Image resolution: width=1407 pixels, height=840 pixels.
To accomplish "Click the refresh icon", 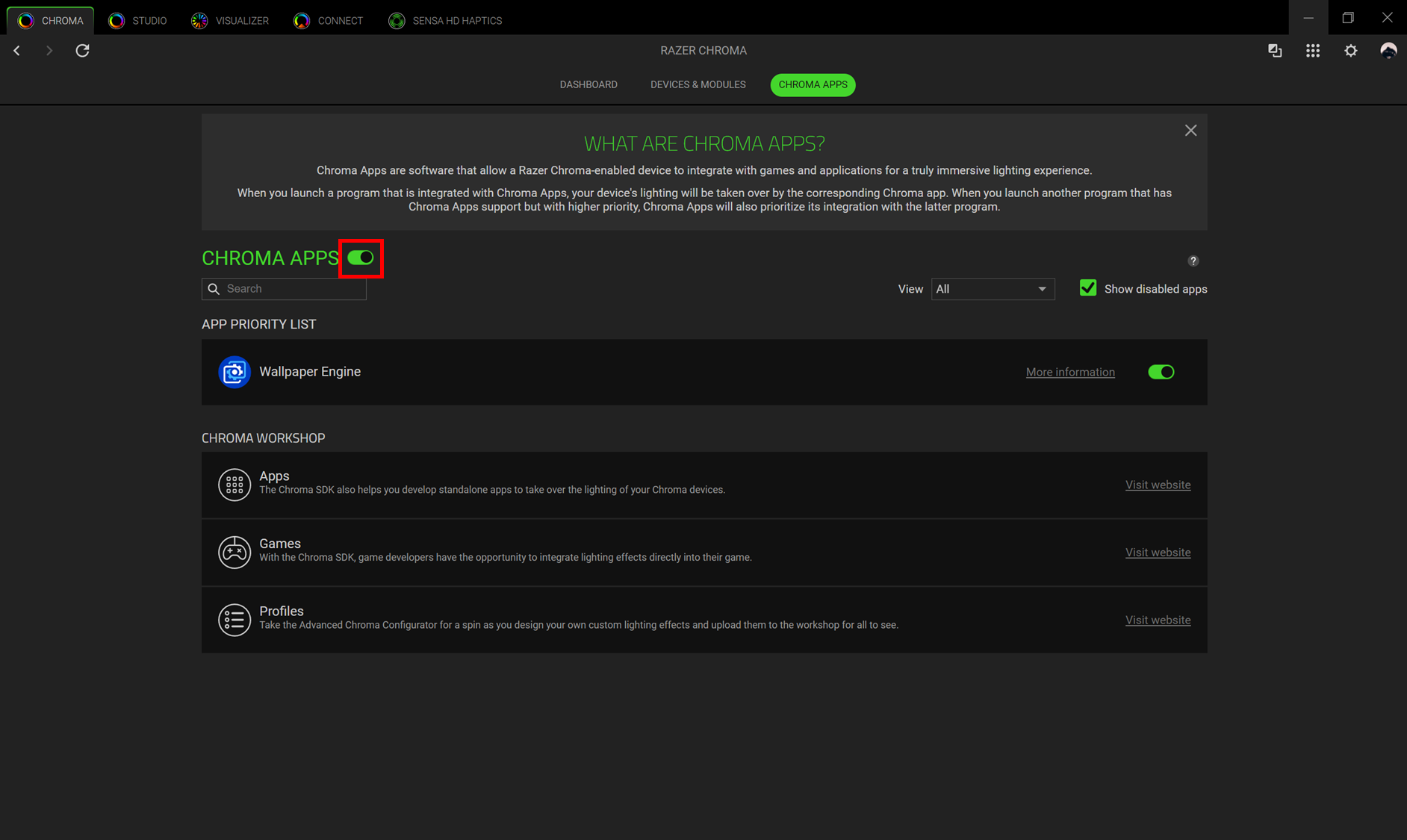I will tap(82, 50).
